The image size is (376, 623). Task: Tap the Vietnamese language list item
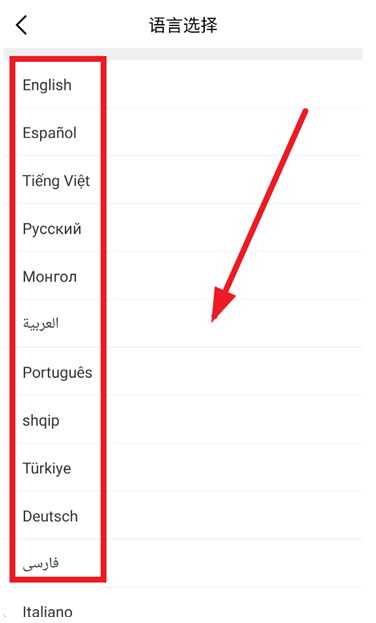click(183, 180)
